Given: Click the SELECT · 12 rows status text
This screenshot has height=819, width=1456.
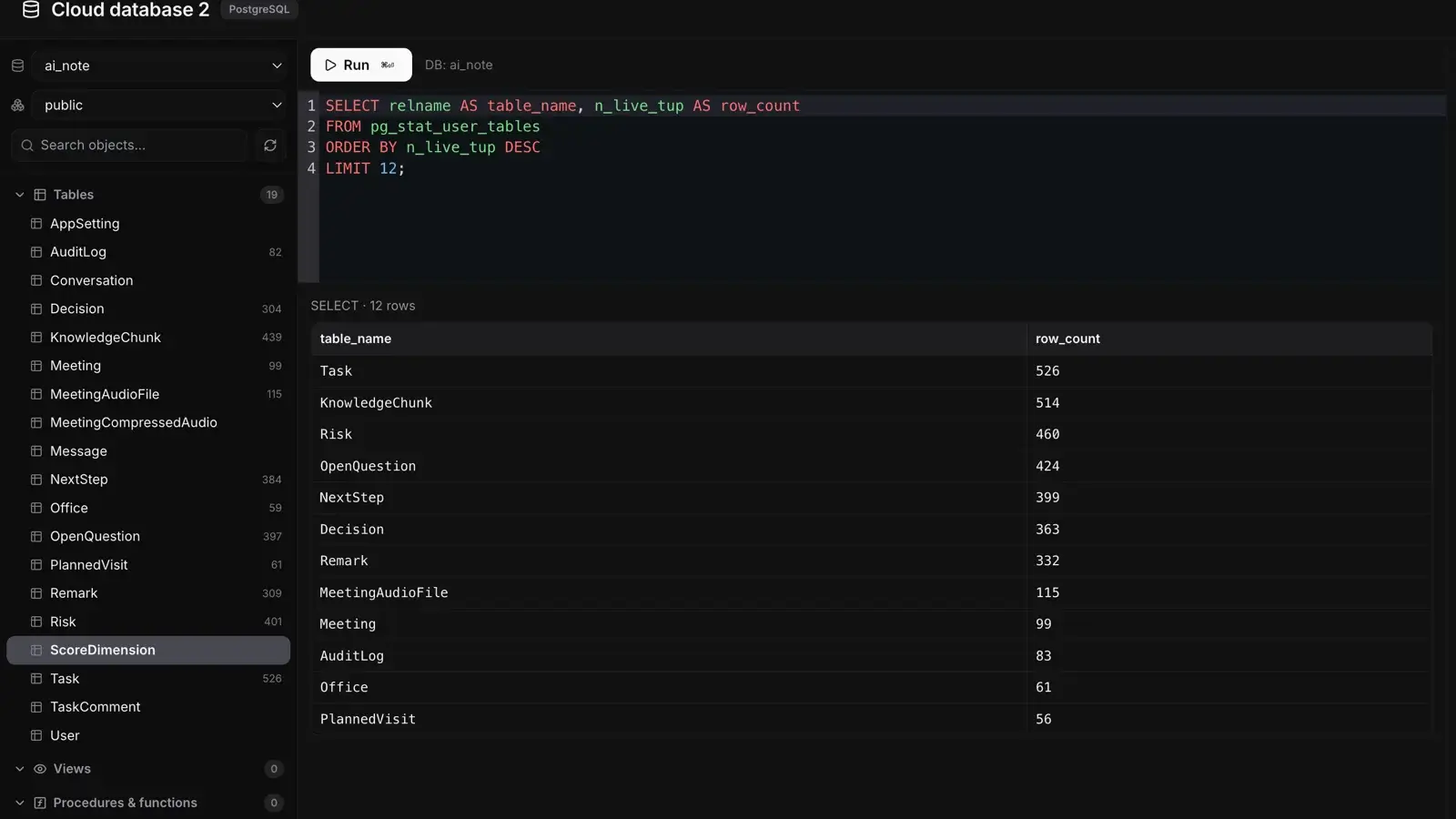Looking at the screenshot, I should [x=363, y=306].
